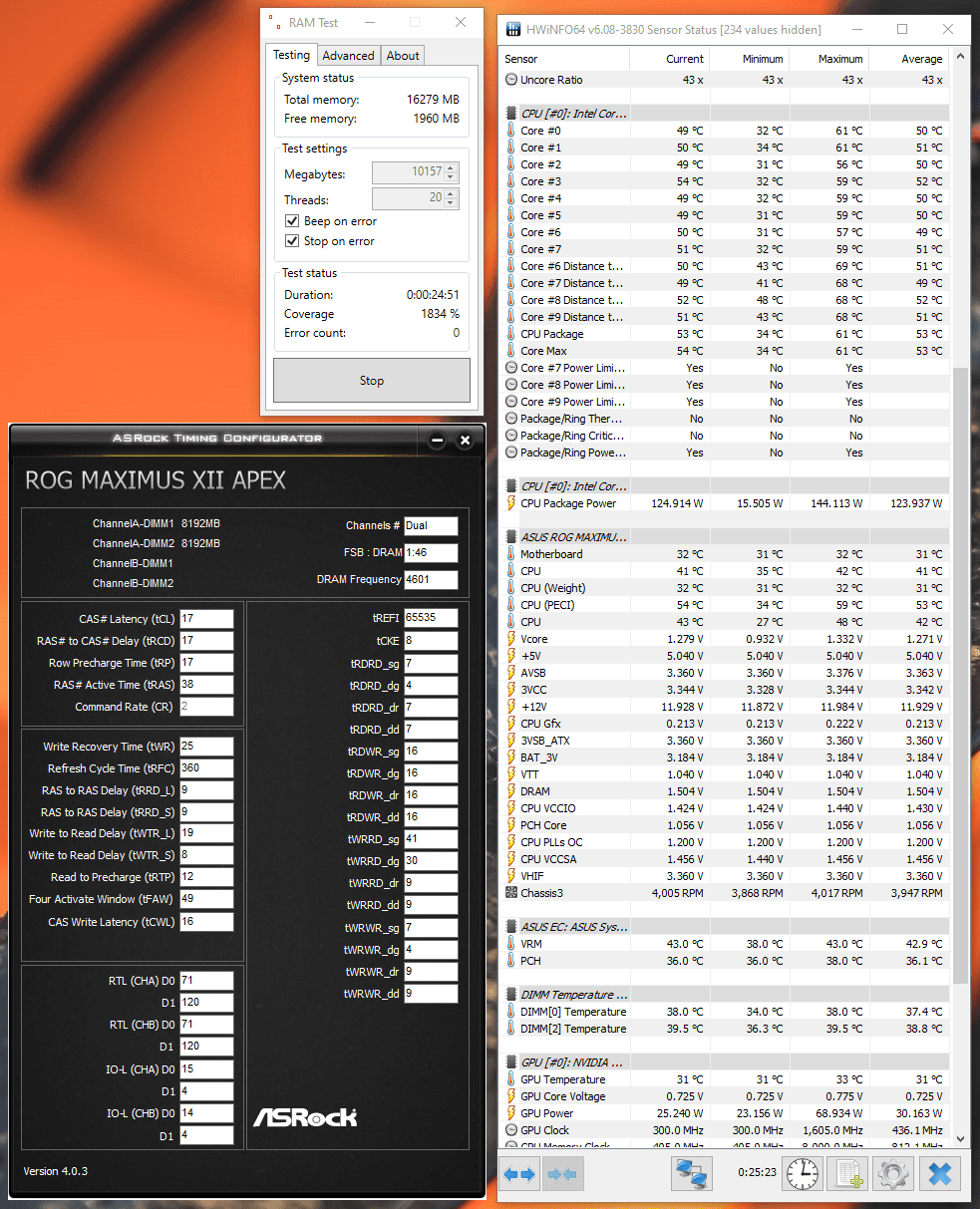The width and height of the screenshot is (980, 1209).
Task: Open the About tab in RAM Test
Action: pos(403,56)
